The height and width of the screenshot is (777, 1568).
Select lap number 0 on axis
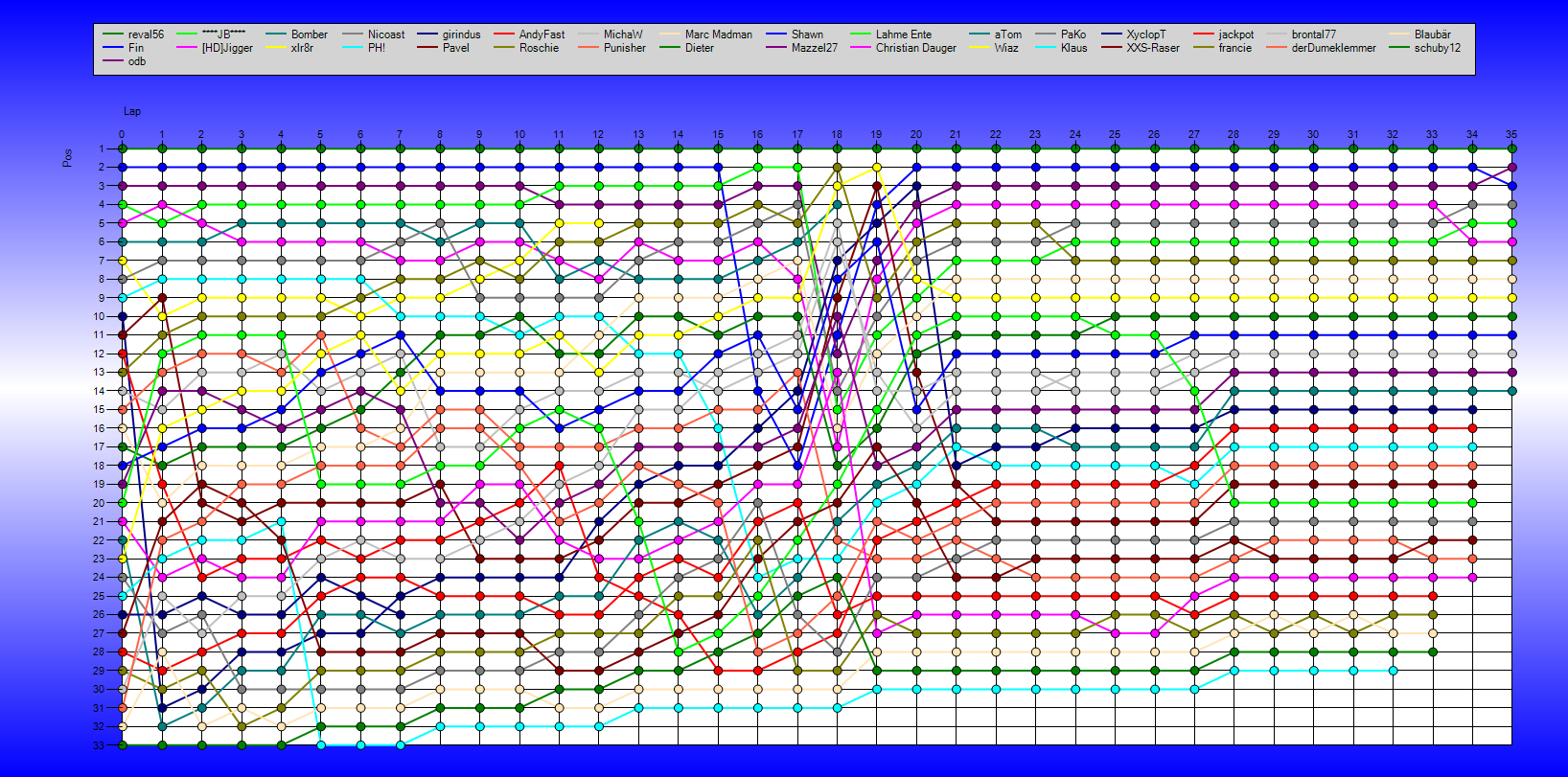coord(122,135)
